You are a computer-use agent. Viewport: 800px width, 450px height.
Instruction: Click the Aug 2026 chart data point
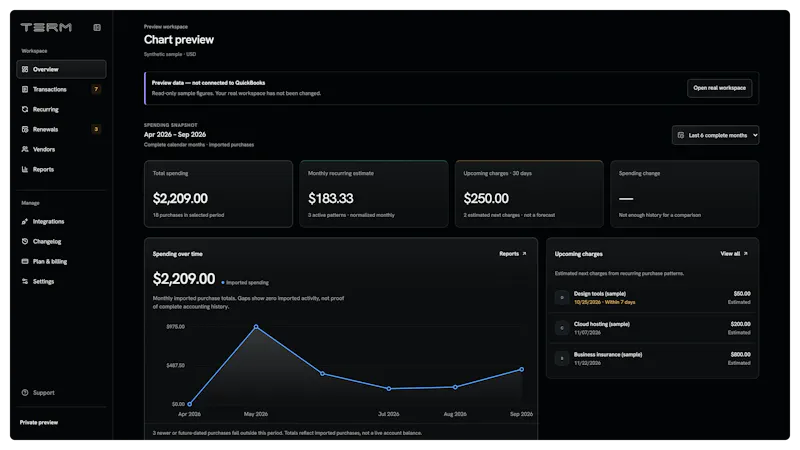455,387
